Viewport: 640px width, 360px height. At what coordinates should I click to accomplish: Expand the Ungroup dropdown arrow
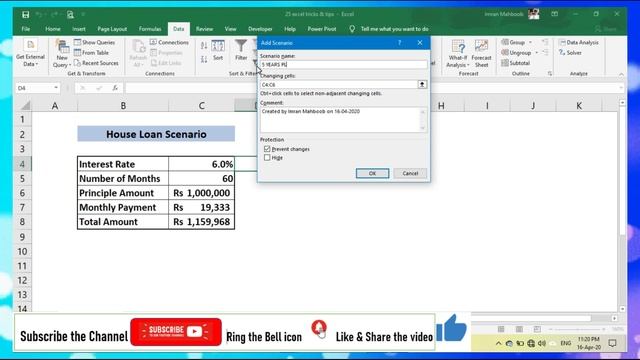tap(537, 53)
